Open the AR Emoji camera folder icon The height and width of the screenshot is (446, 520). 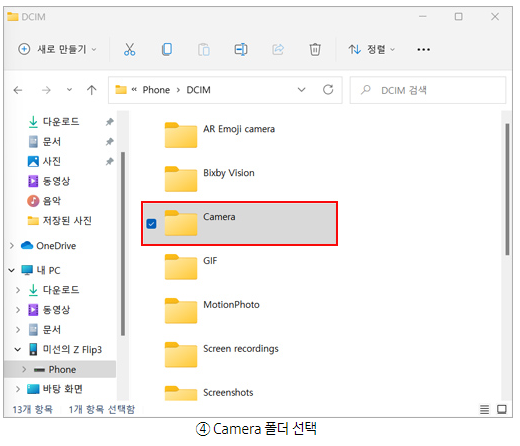point(181,135)
